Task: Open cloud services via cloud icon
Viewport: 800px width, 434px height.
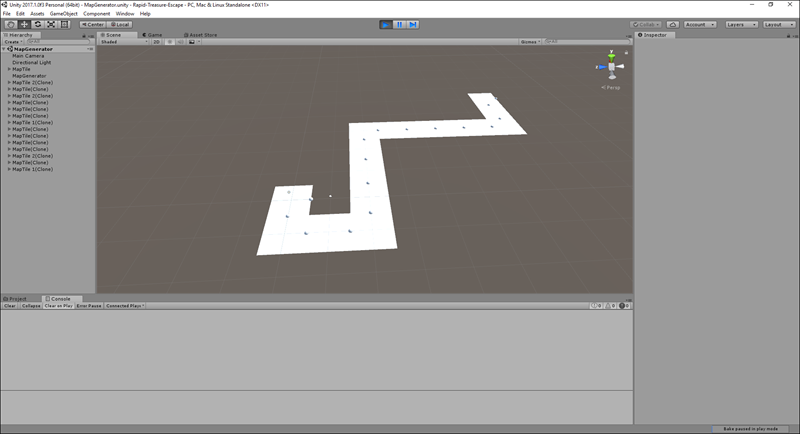Action: click(673, 24)
